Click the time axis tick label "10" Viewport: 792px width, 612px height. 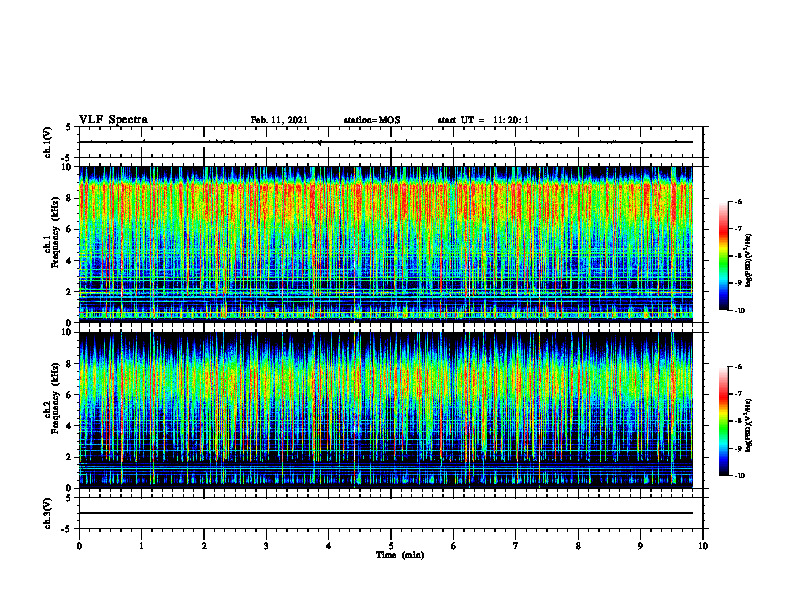tap(703, 546)
